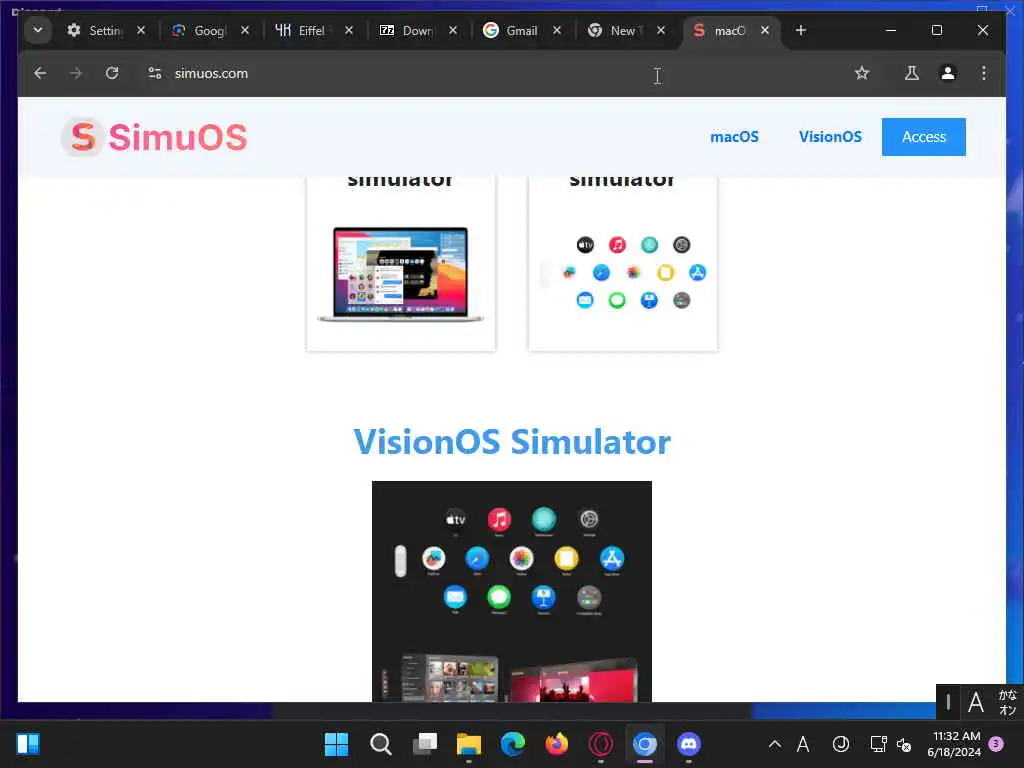
Task: Click the Apple TV icon in VisionOS preview
Action: click(x=455, y=520)
